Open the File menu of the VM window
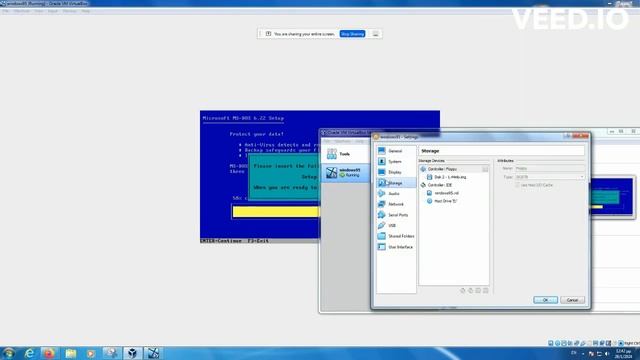The height and width of the screenshot is (360, 640). 5,11
